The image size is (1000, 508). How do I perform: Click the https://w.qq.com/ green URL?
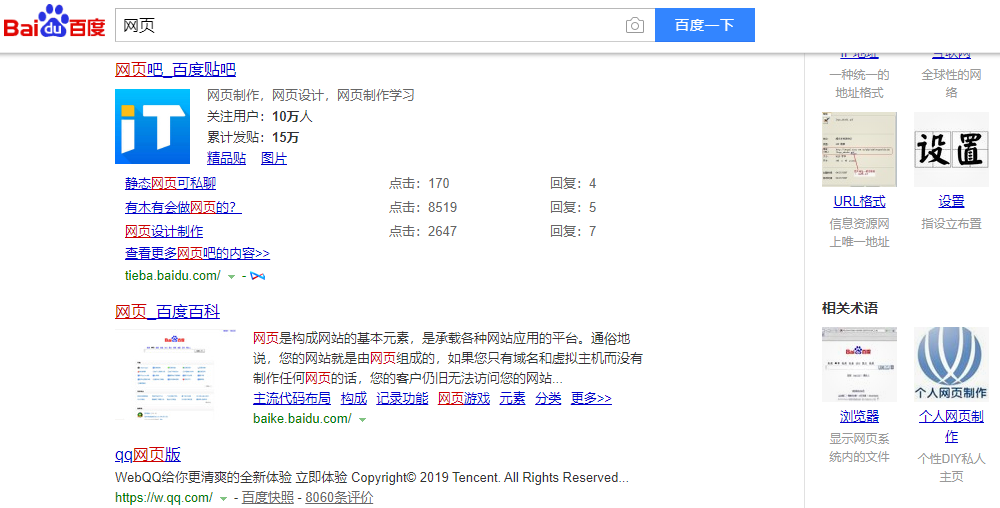[164, 497]
